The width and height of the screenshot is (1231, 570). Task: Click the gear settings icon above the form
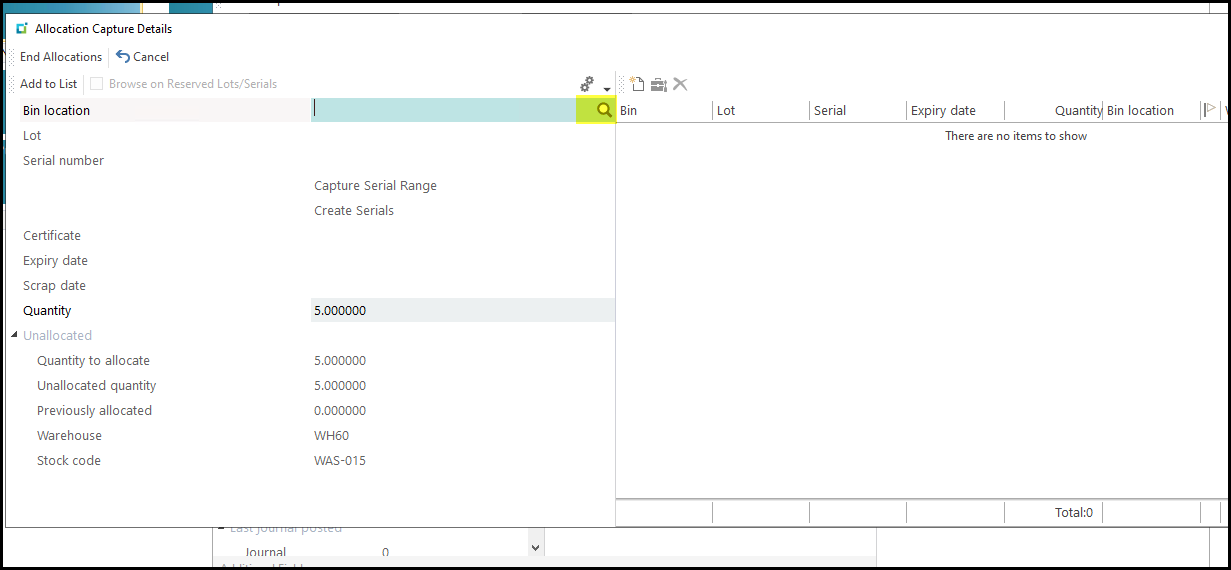(587, 84)
